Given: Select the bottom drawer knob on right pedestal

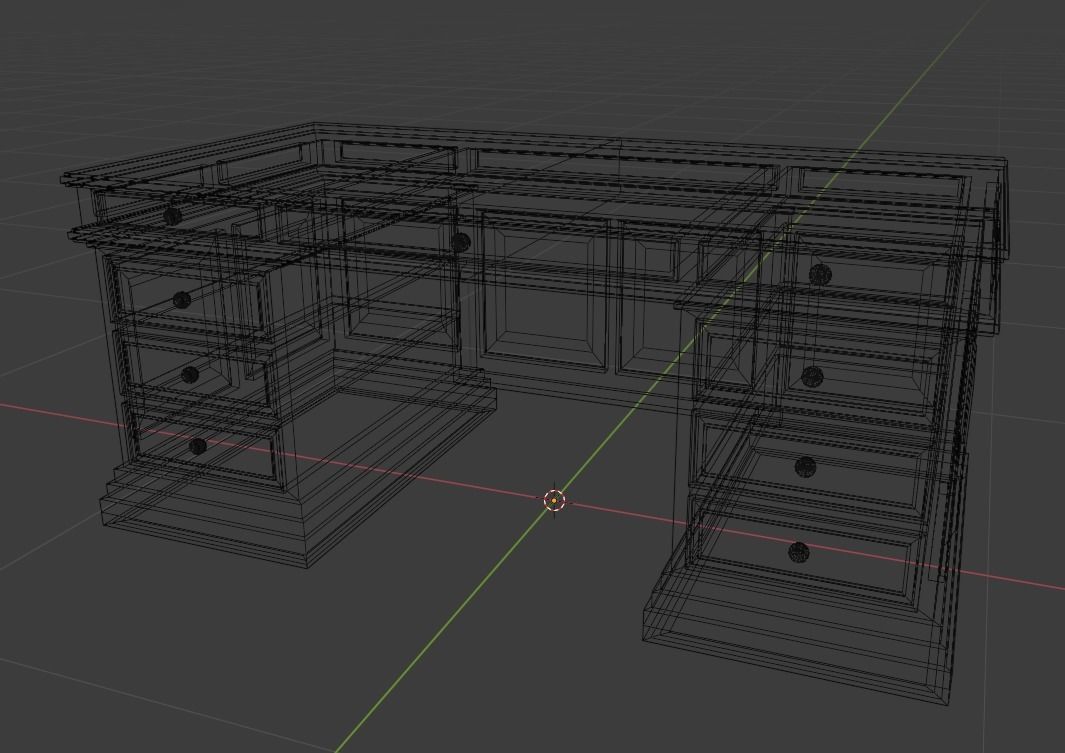Looking at the screenshot, I should 799,552.
